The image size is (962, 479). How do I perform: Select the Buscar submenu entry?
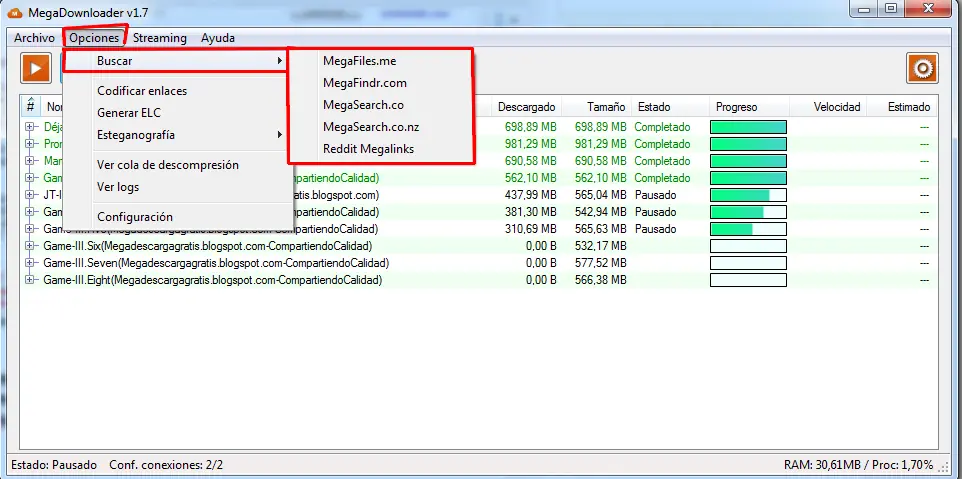click(176, 61)
